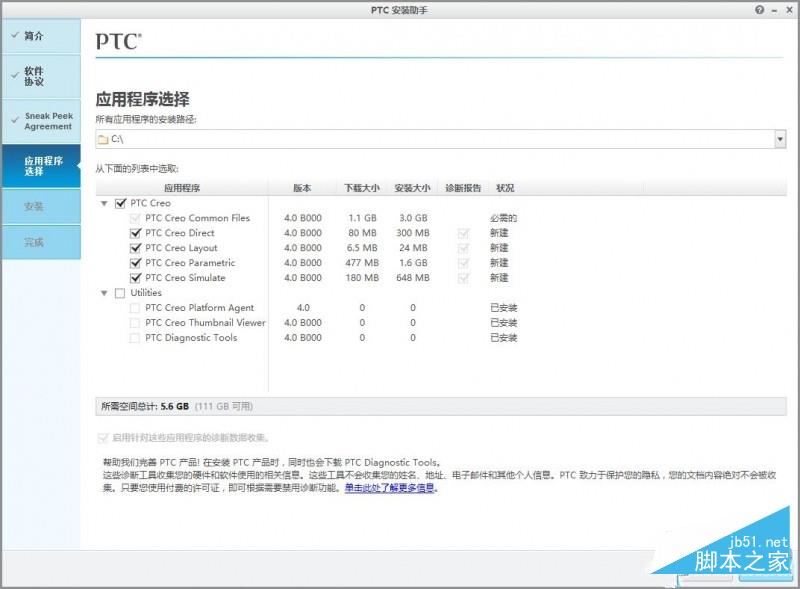Image resolution: width=800 pixels, height=589 pixels.
Task: Uncheck PTC Creo Simulate checkbox
Action: tap(135, 278)
